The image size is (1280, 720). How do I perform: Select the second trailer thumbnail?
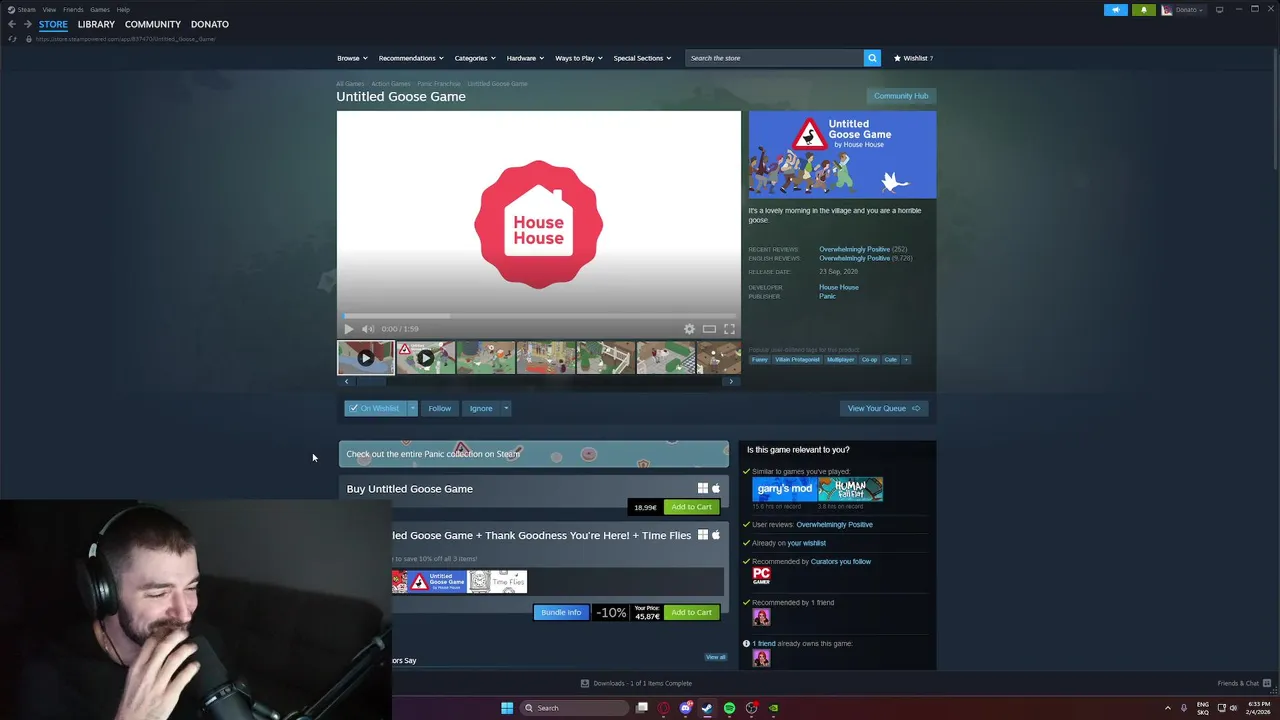click(426, 357)
